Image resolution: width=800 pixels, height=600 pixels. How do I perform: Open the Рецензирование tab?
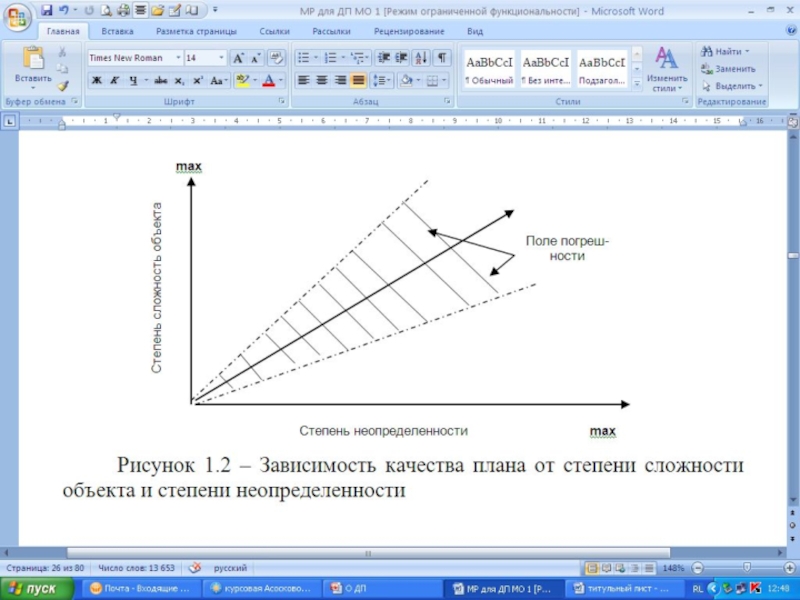click(401, 31)
